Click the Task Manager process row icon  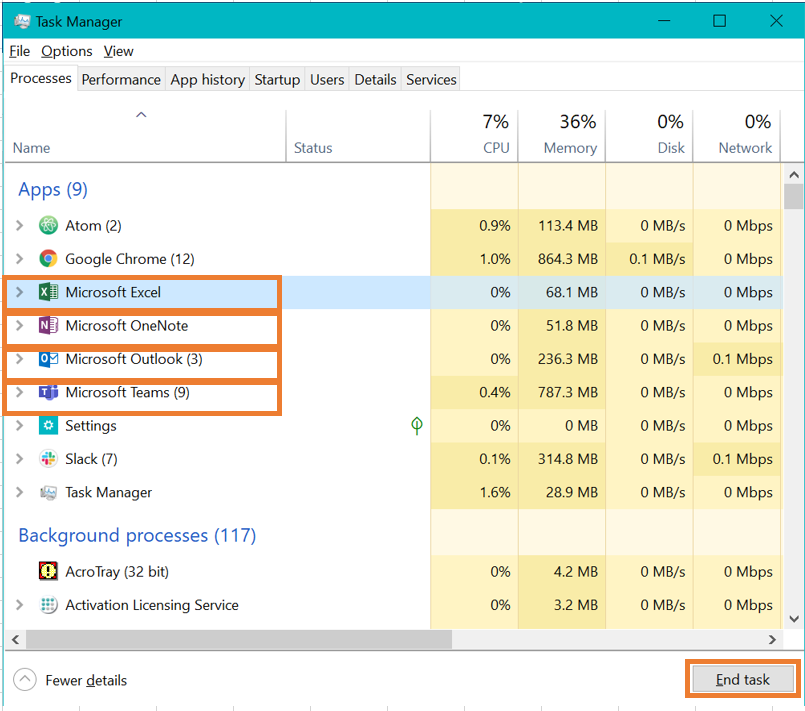(48, 493)
